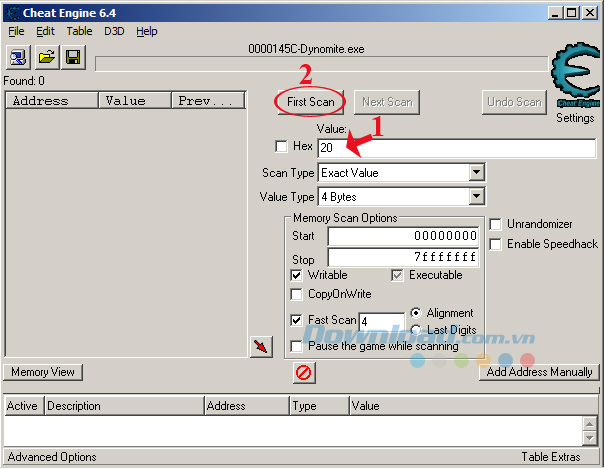The width and height of the screenshot is (604, 469).
Task: Click the Value input field
Action: (x=457, y=148)
